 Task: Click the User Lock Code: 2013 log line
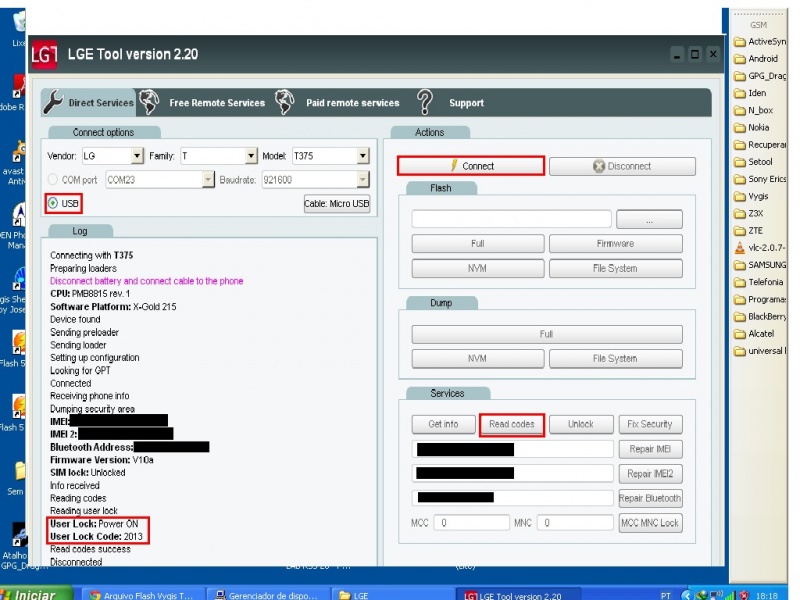[96, 536]
